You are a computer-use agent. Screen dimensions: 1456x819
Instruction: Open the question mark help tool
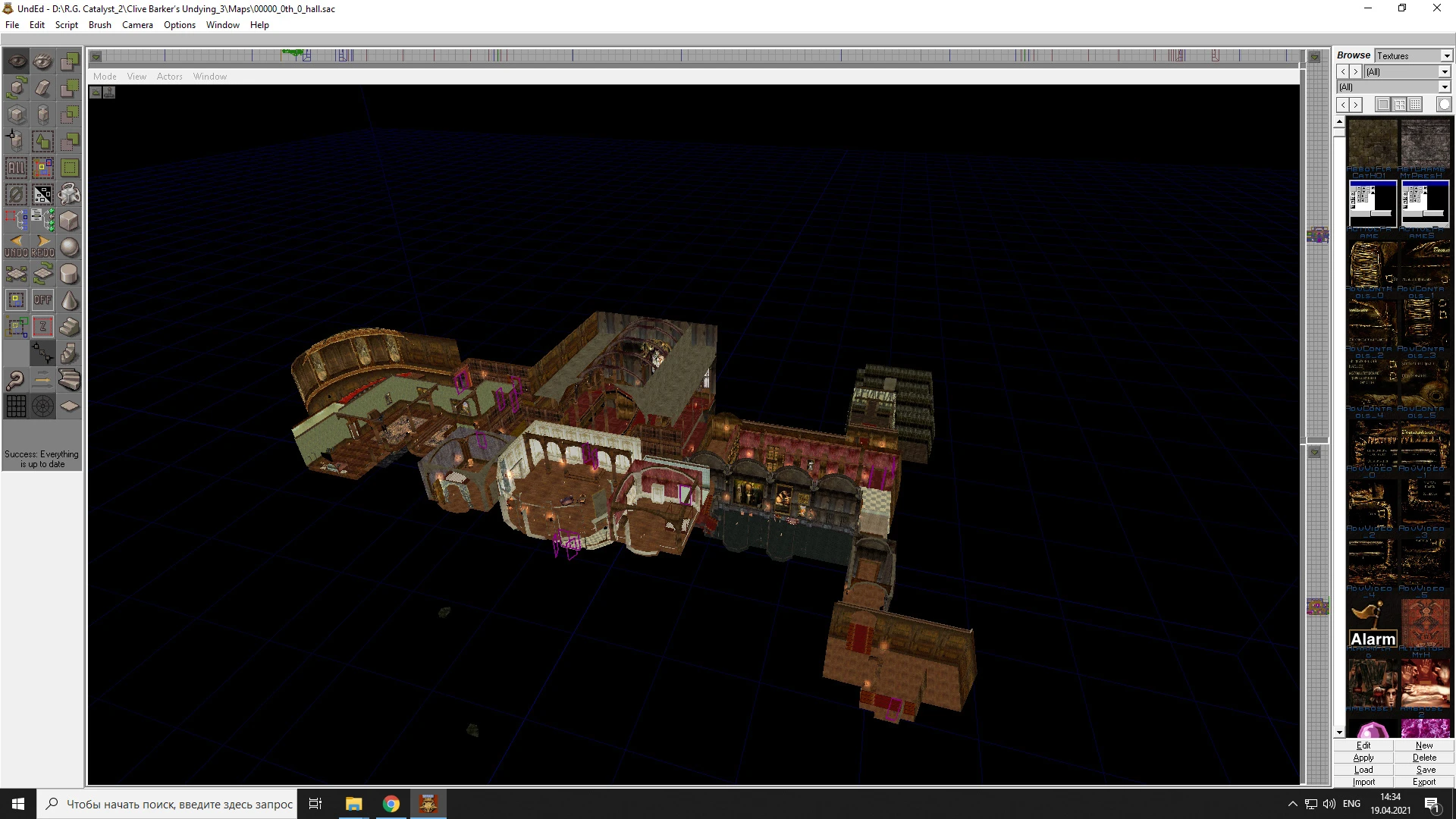[x=16, y=379]
